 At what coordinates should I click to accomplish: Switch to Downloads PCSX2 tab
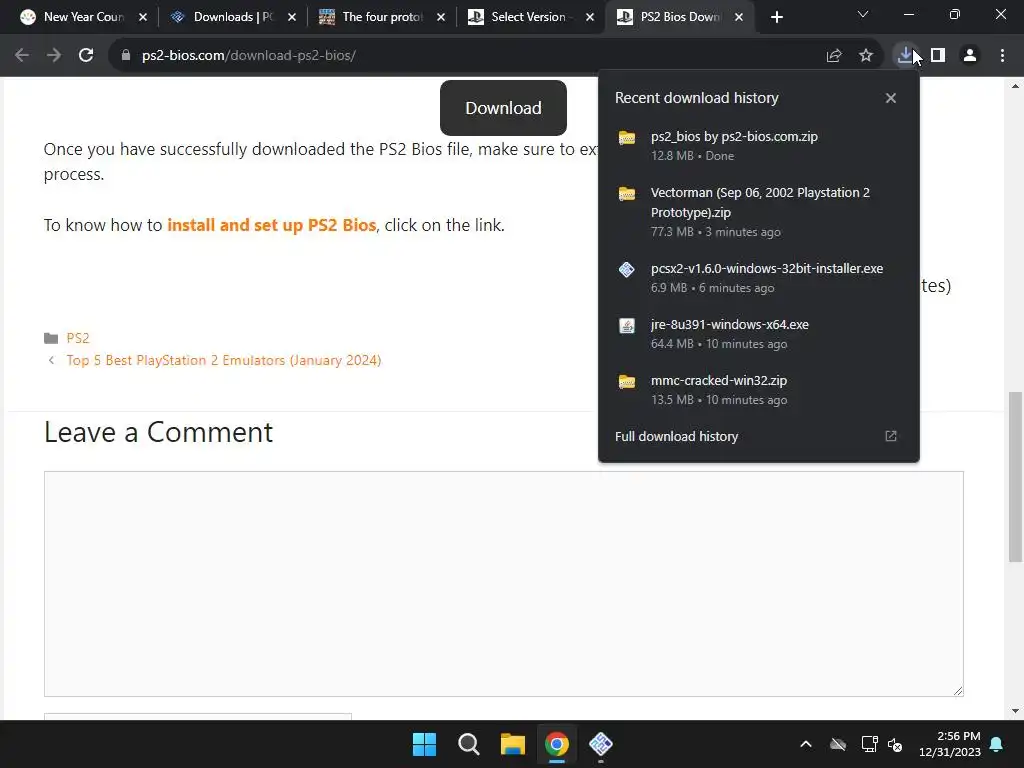pyautogui.click(x=232, y=17)
